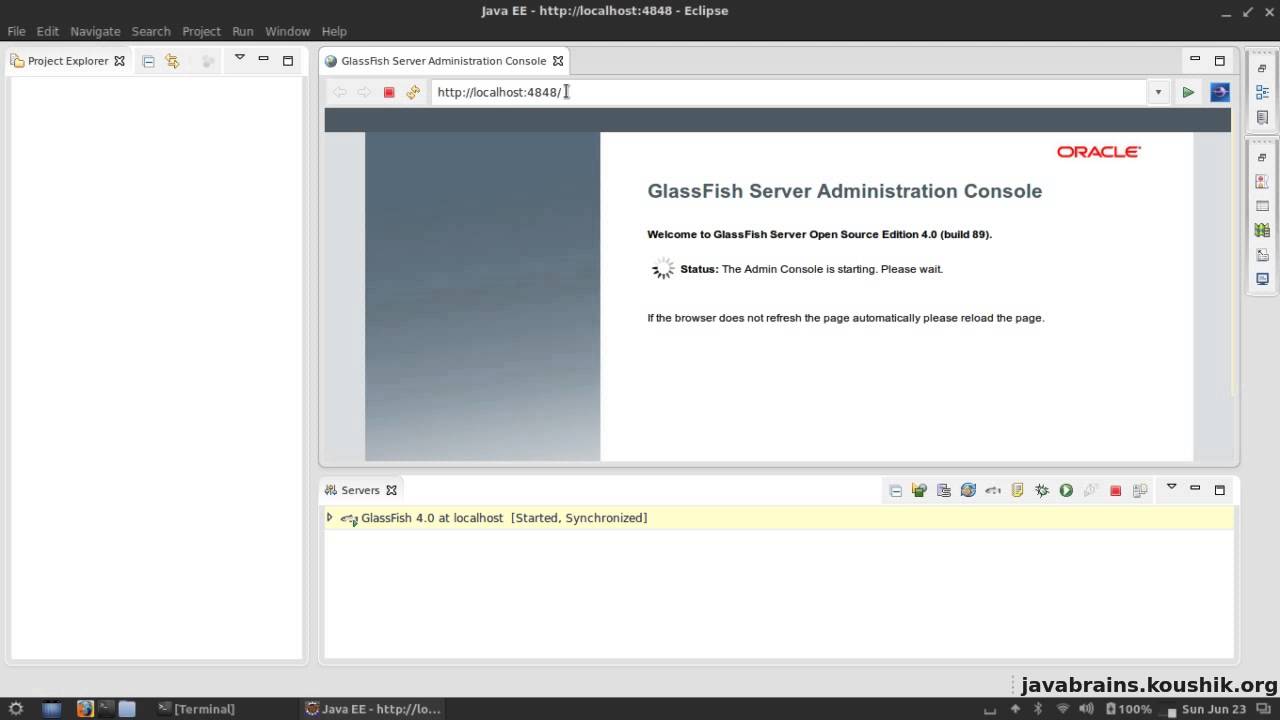1280x720 pixels.
Task: Maximize the Servers panel
Action: pos(1220,490)
